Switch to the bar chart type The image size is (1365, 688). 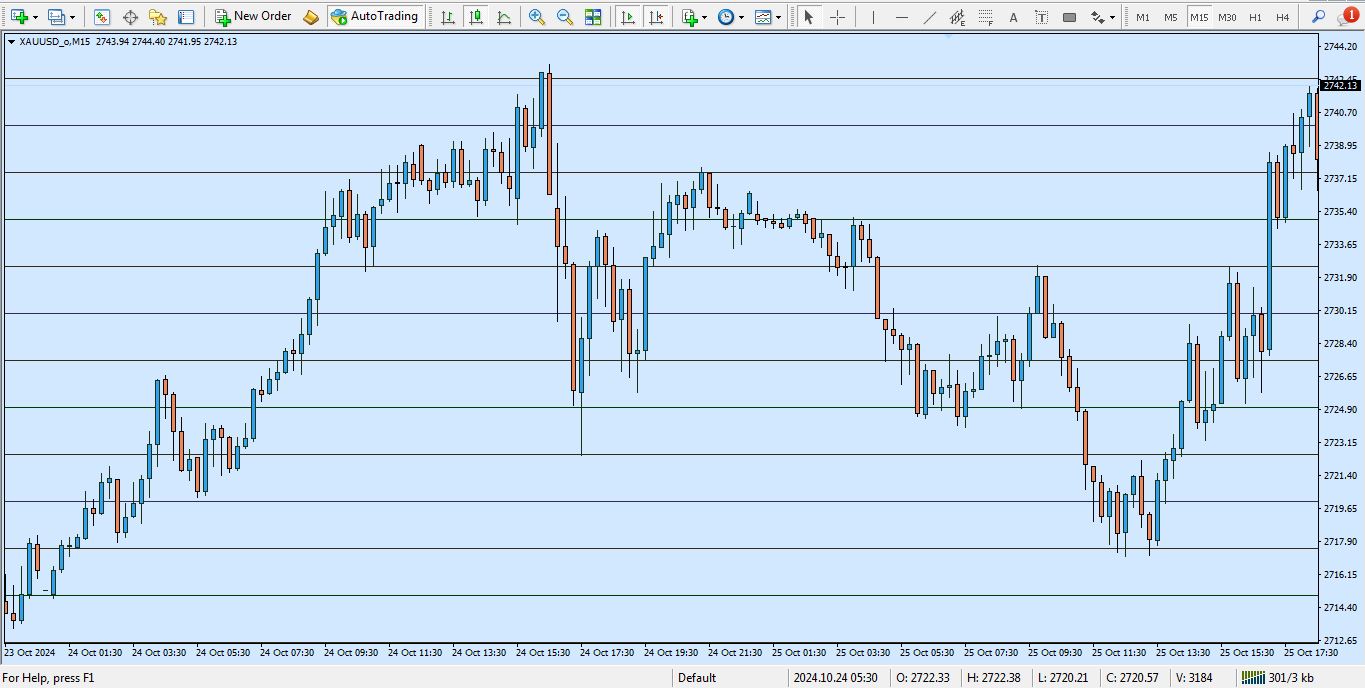pyautogui.click(x=448, y=17)
